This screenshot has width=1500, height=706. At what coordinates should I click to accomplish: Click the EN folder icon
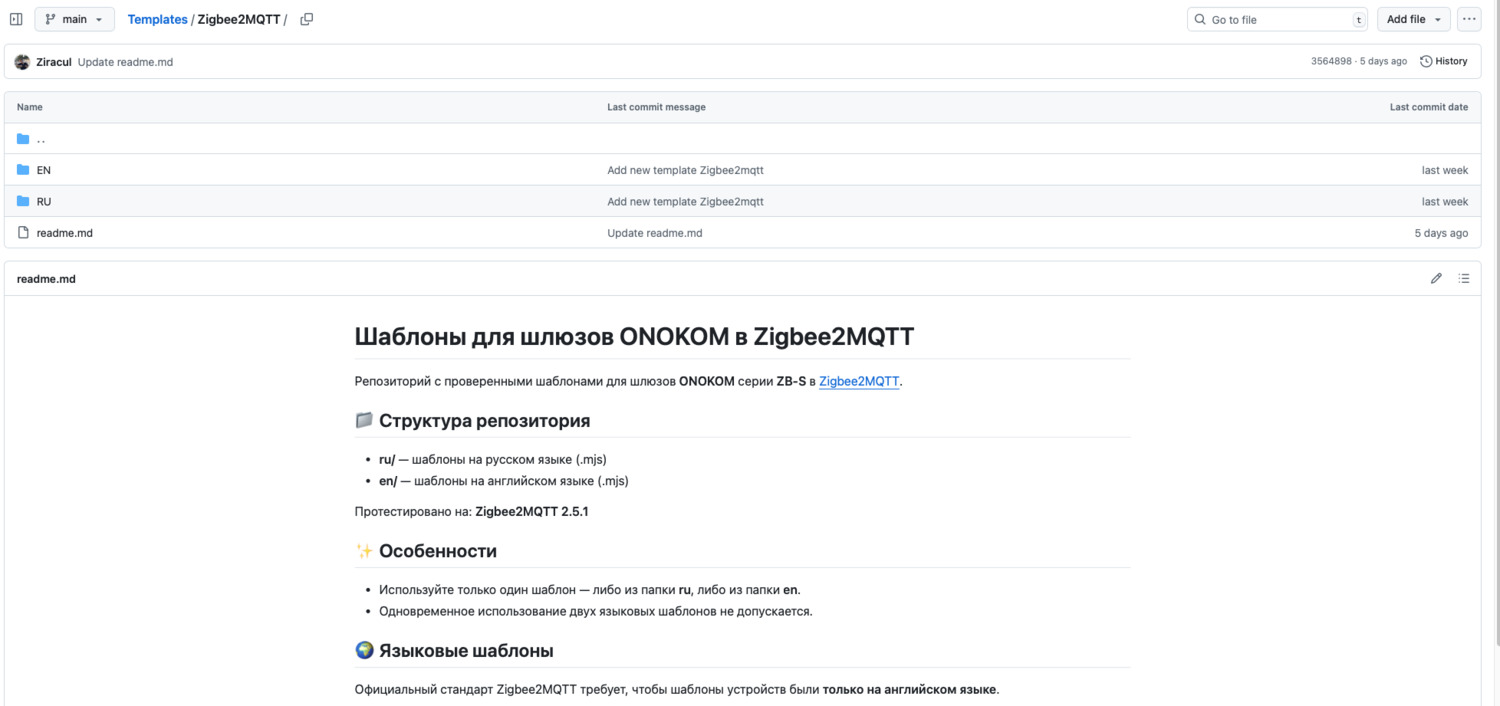coord(23,170)
